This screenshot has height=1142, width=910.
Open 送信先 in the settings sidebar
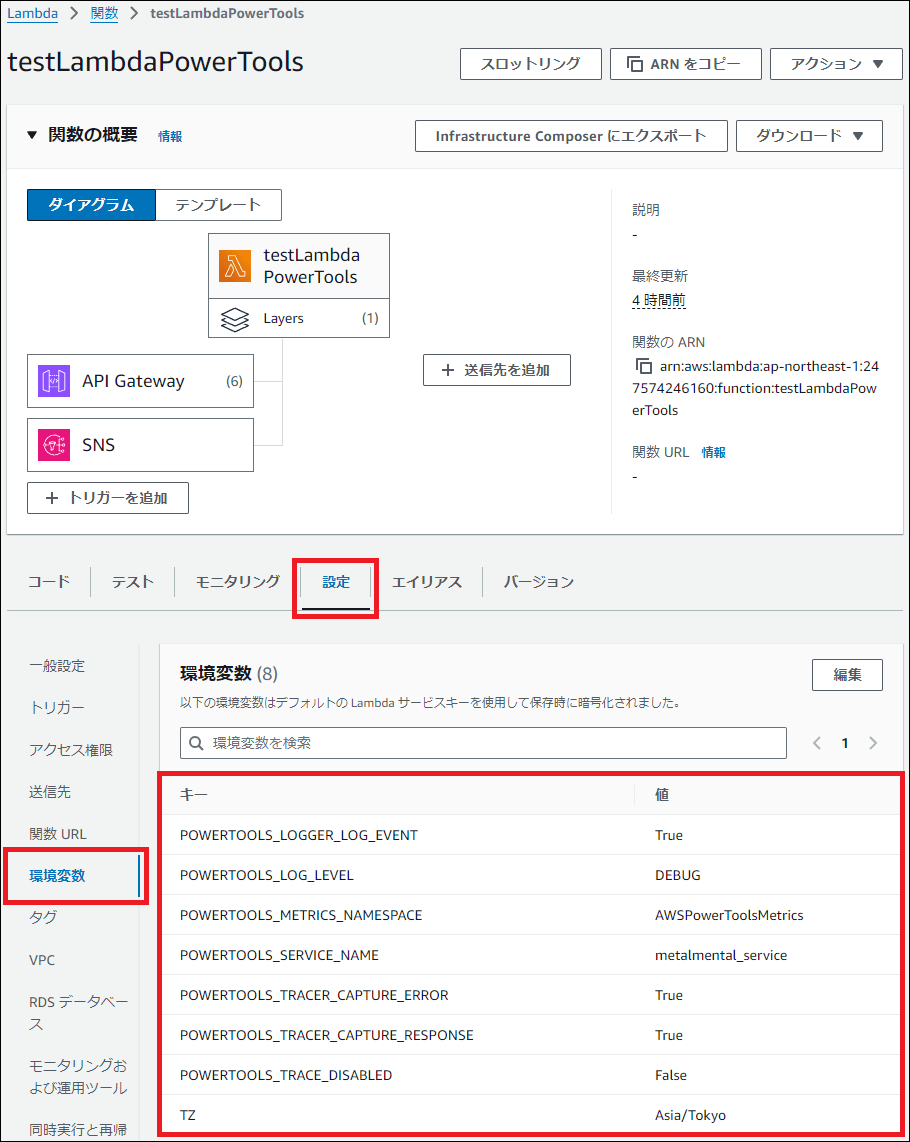coord(50,792)
